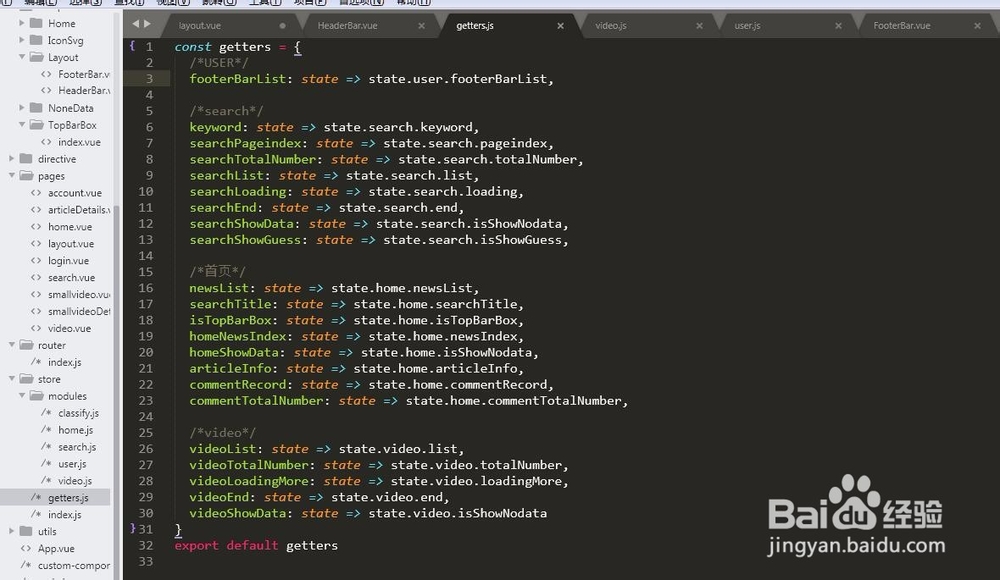
Task: Fold code at line 1 brace marker
Action: [132, 46]
